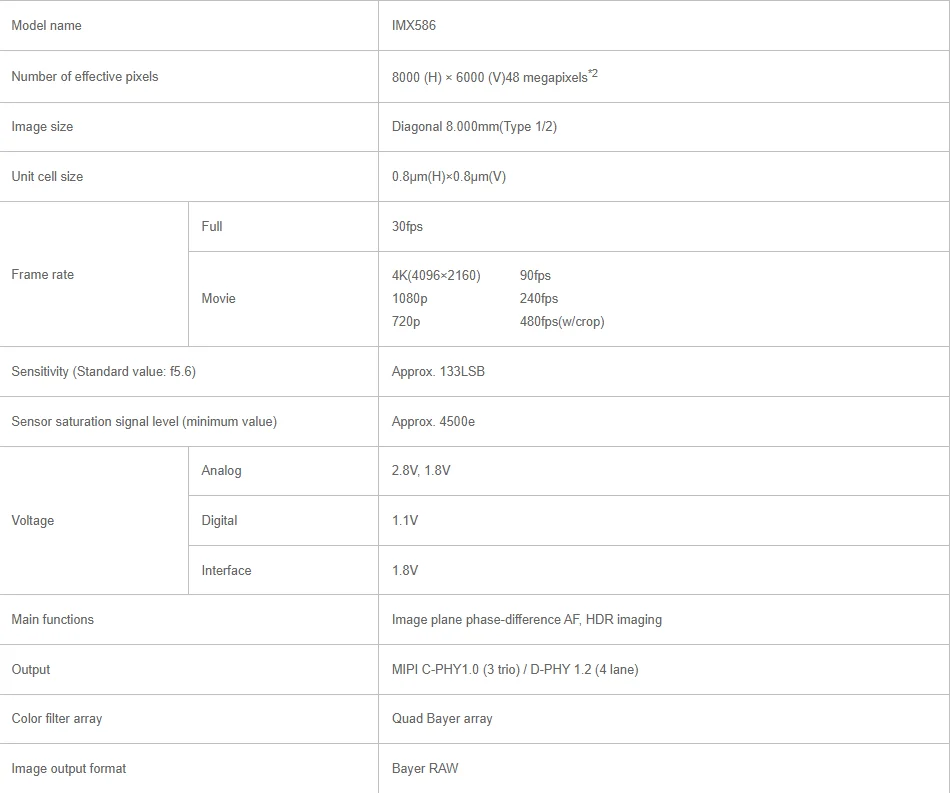Click the MIPI C-PHY1.0 output value
Screen dimensions: 950x793
point(514,670)
